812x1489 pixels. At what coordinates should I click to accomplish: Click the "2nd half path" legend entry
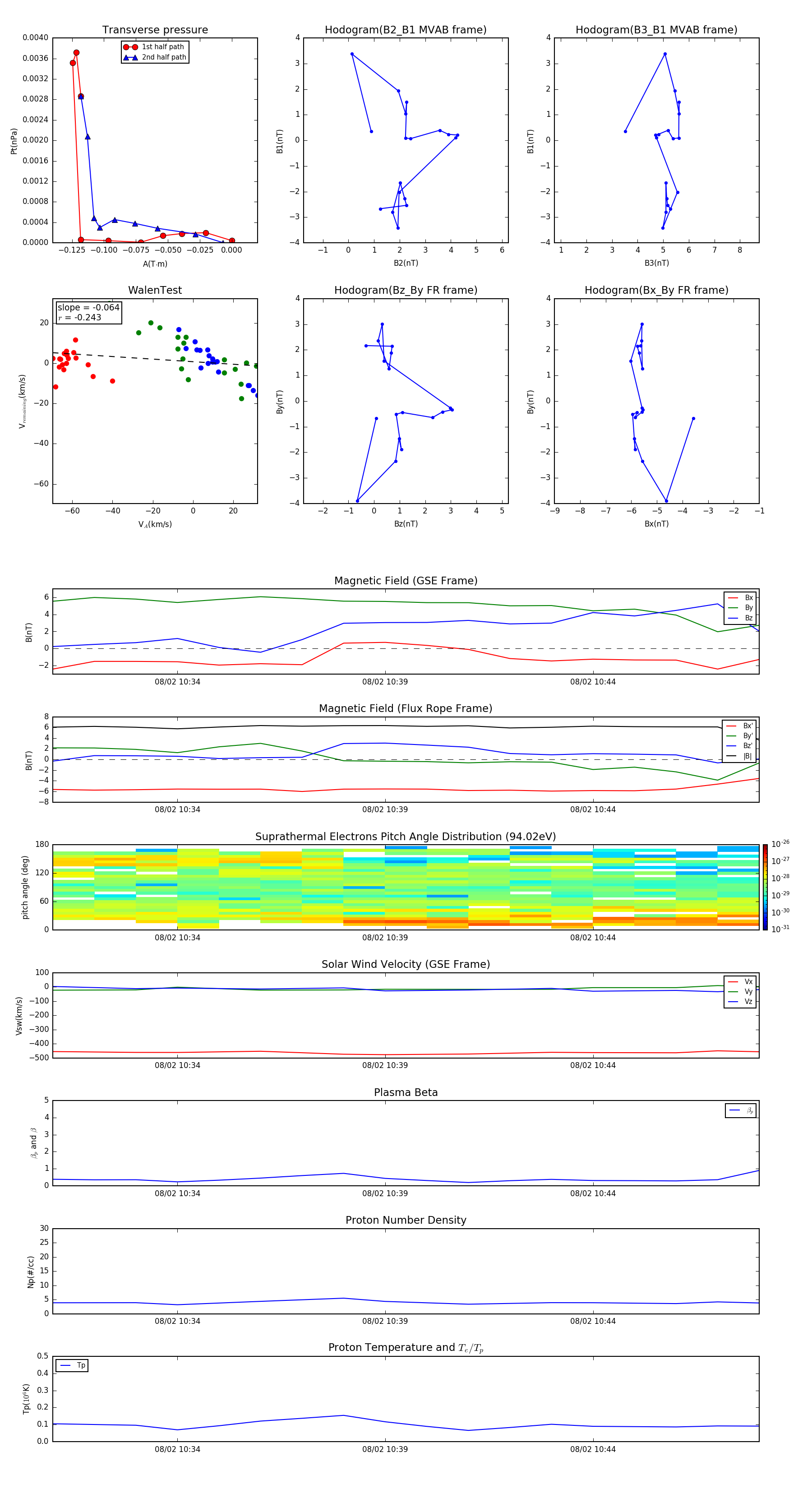[155, 57]
